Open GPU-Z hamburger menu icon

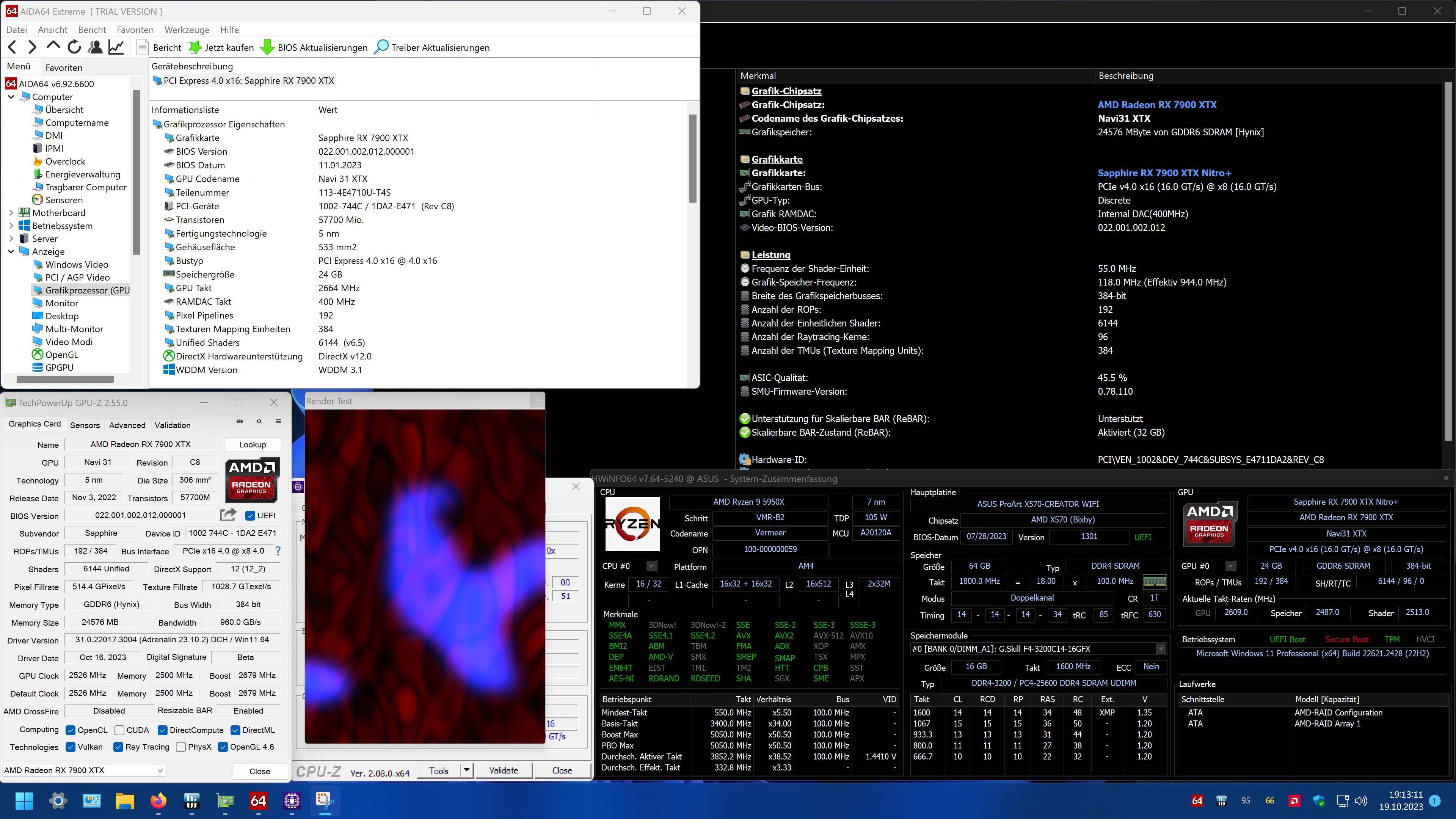(278, 422)
